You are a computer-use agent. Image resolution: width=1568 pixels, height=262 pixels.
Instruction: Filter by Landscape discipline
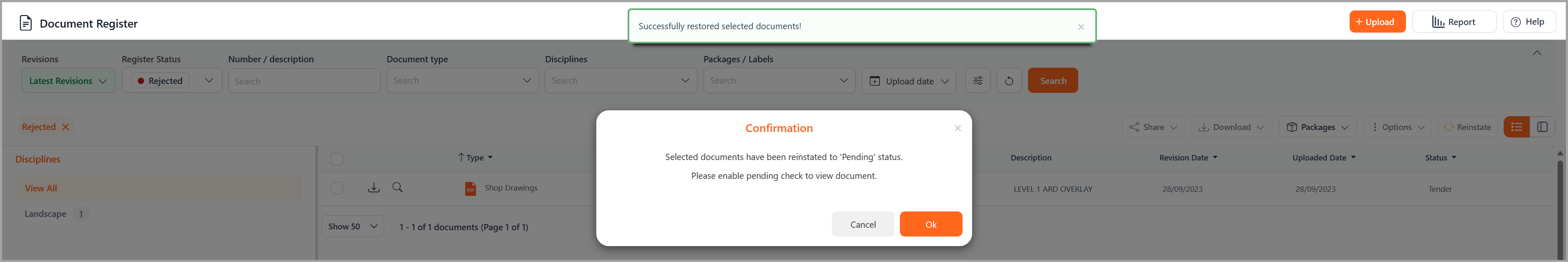[46, 214]
